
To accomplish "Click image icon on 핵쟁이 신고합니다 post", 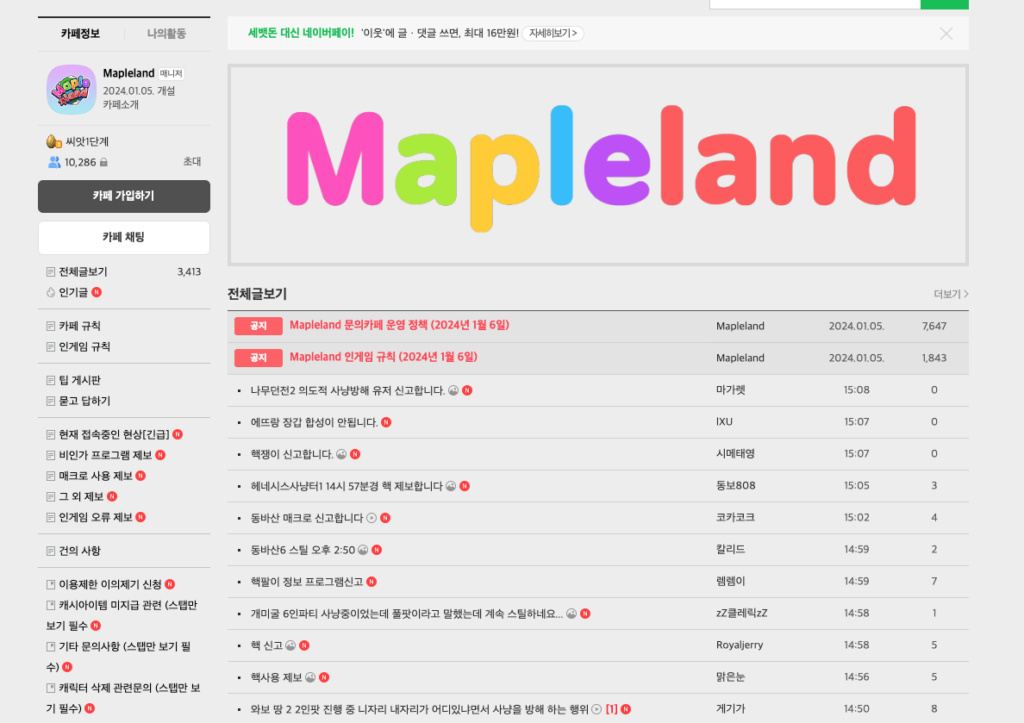I will pyautogui.click(x=341, y=455).
